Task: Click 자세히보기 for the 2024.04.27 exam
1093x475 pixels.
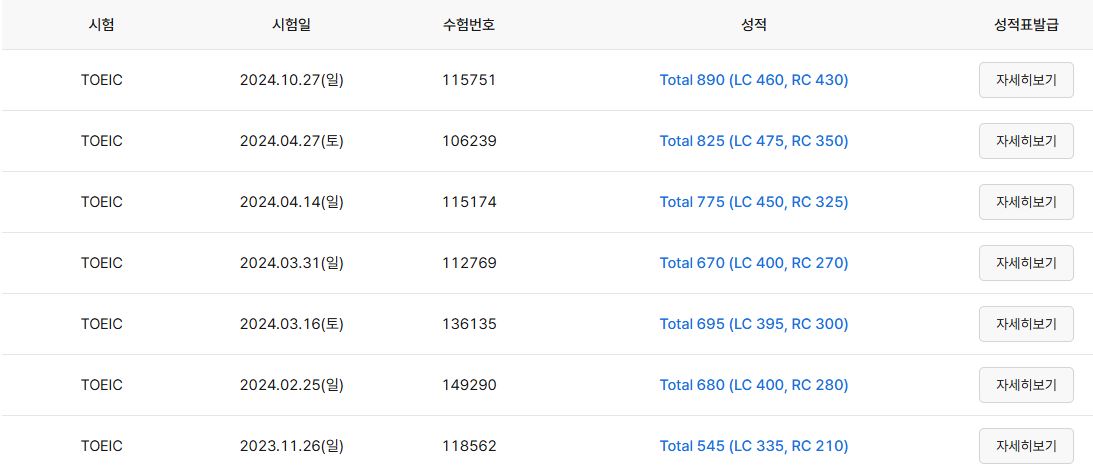Action: pyautogui.click(x=1026, y=141)
